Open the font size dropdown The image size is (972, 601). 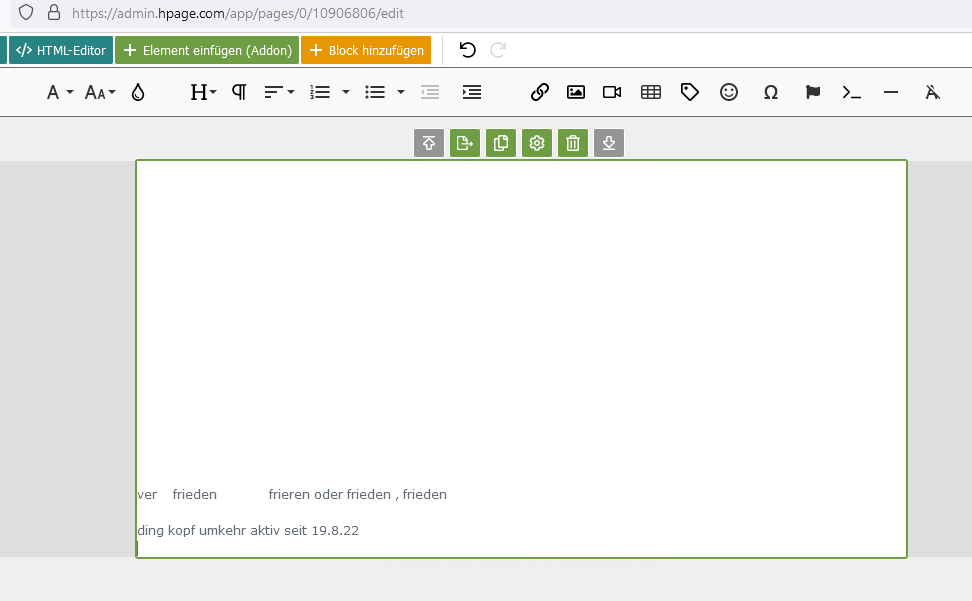pyautogui.click(x=100, y=92)
